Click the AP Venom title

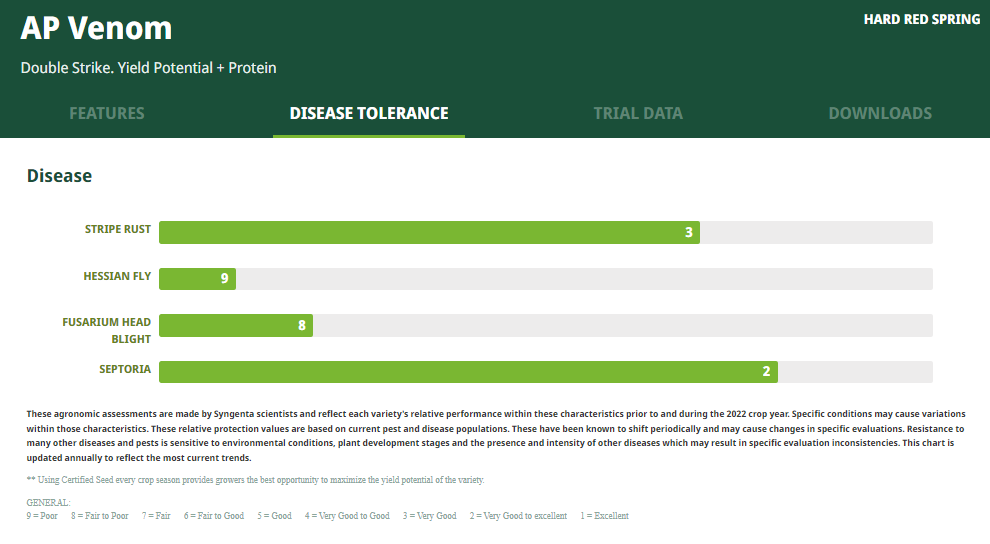(96, 28)
